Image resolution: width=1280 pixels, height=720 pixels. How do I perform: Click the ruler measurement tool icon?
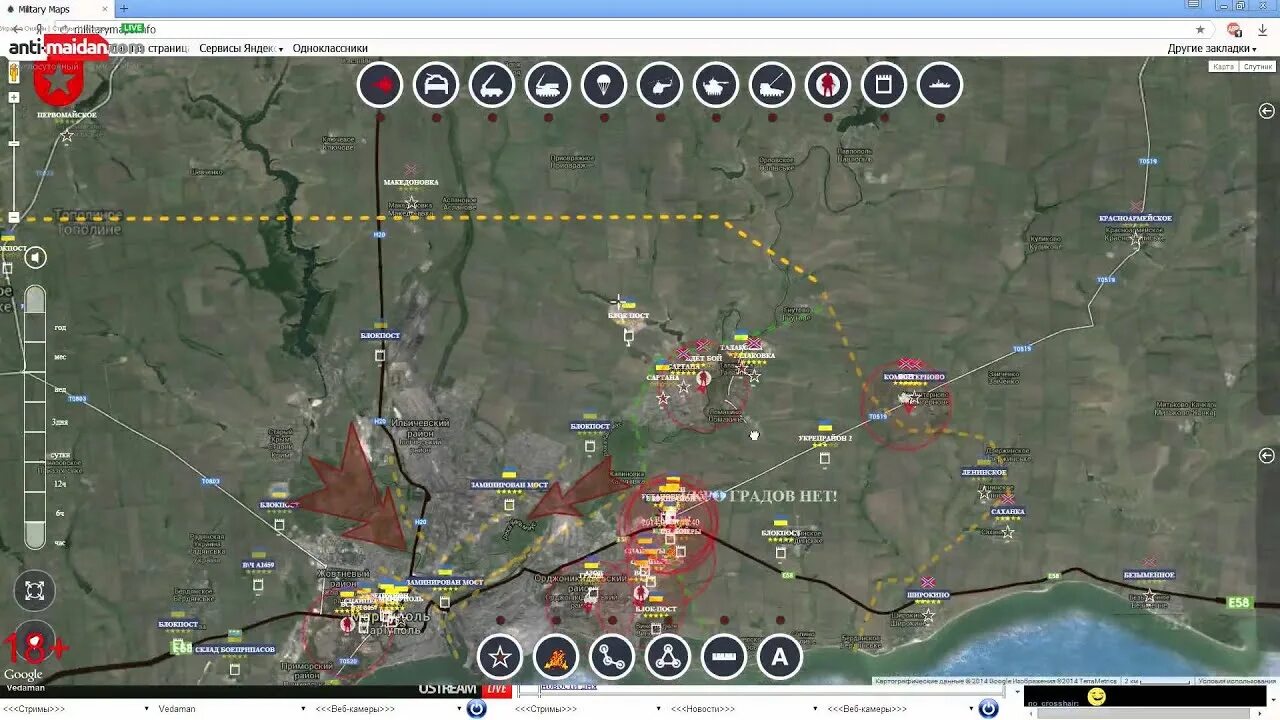(724, 657)
